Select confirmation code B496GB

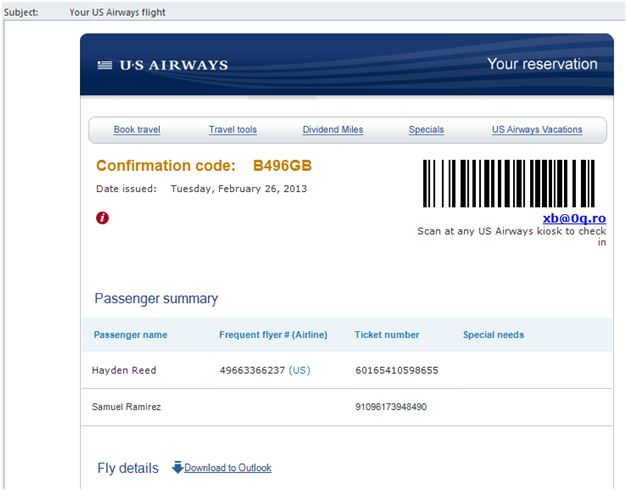[282, 166]
